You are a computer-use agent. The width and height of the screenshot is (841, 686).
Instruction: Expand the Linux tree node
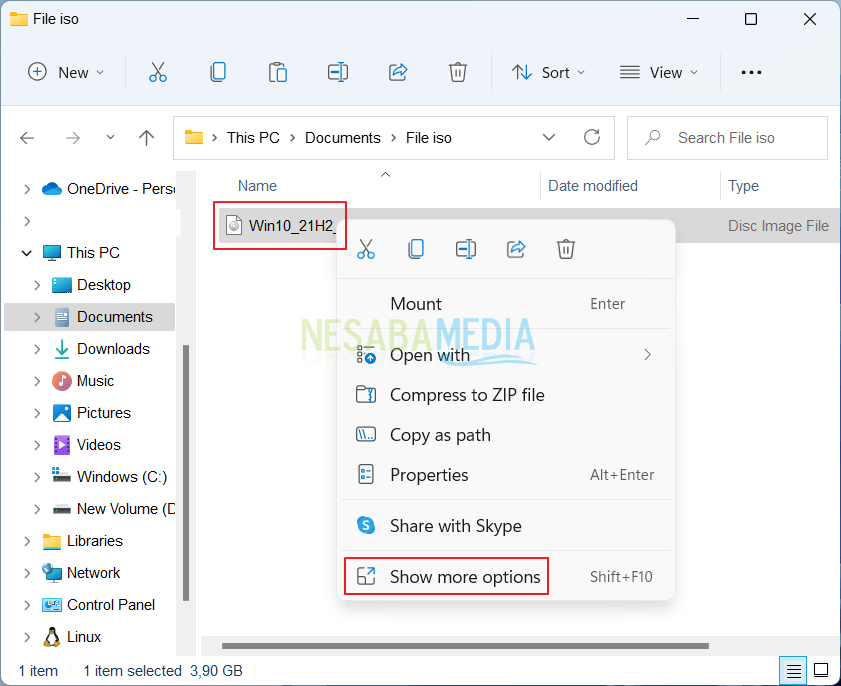coord(27,637)
